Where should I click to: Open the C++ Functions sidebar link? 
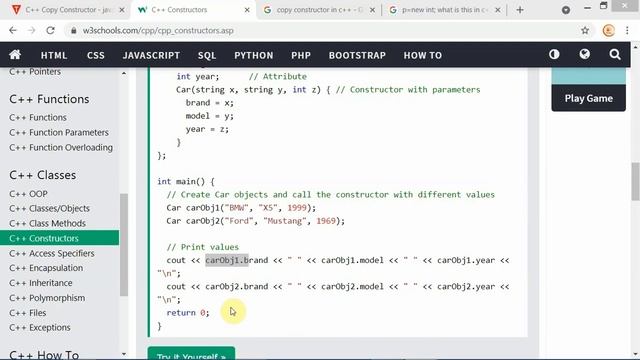[x=38, y=118]
